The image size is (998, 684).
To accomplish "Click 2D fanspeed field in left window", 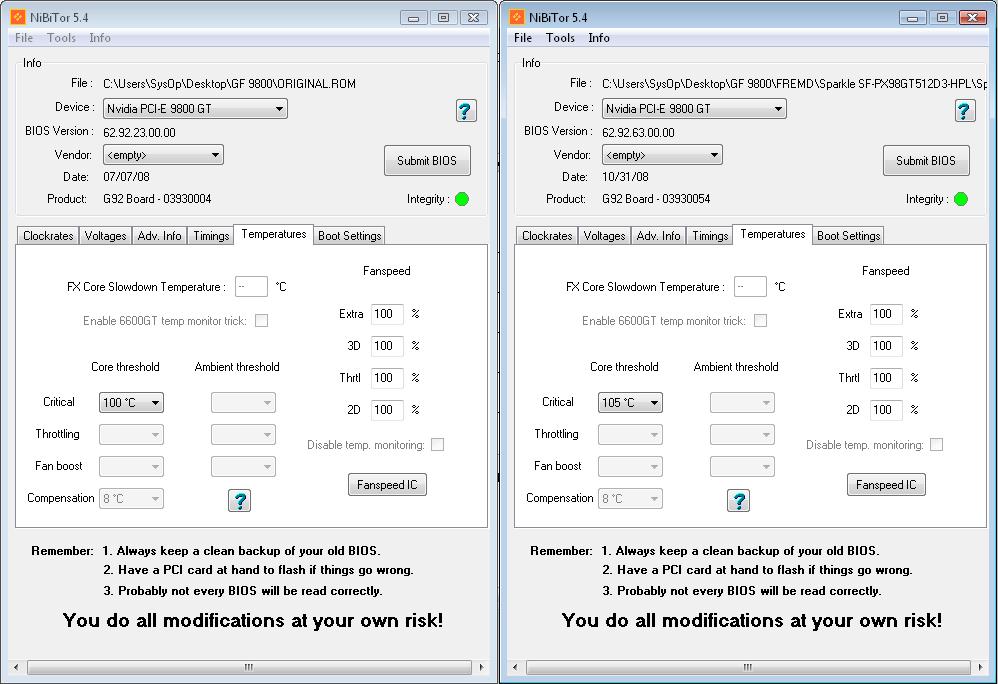I will [387, 410].
